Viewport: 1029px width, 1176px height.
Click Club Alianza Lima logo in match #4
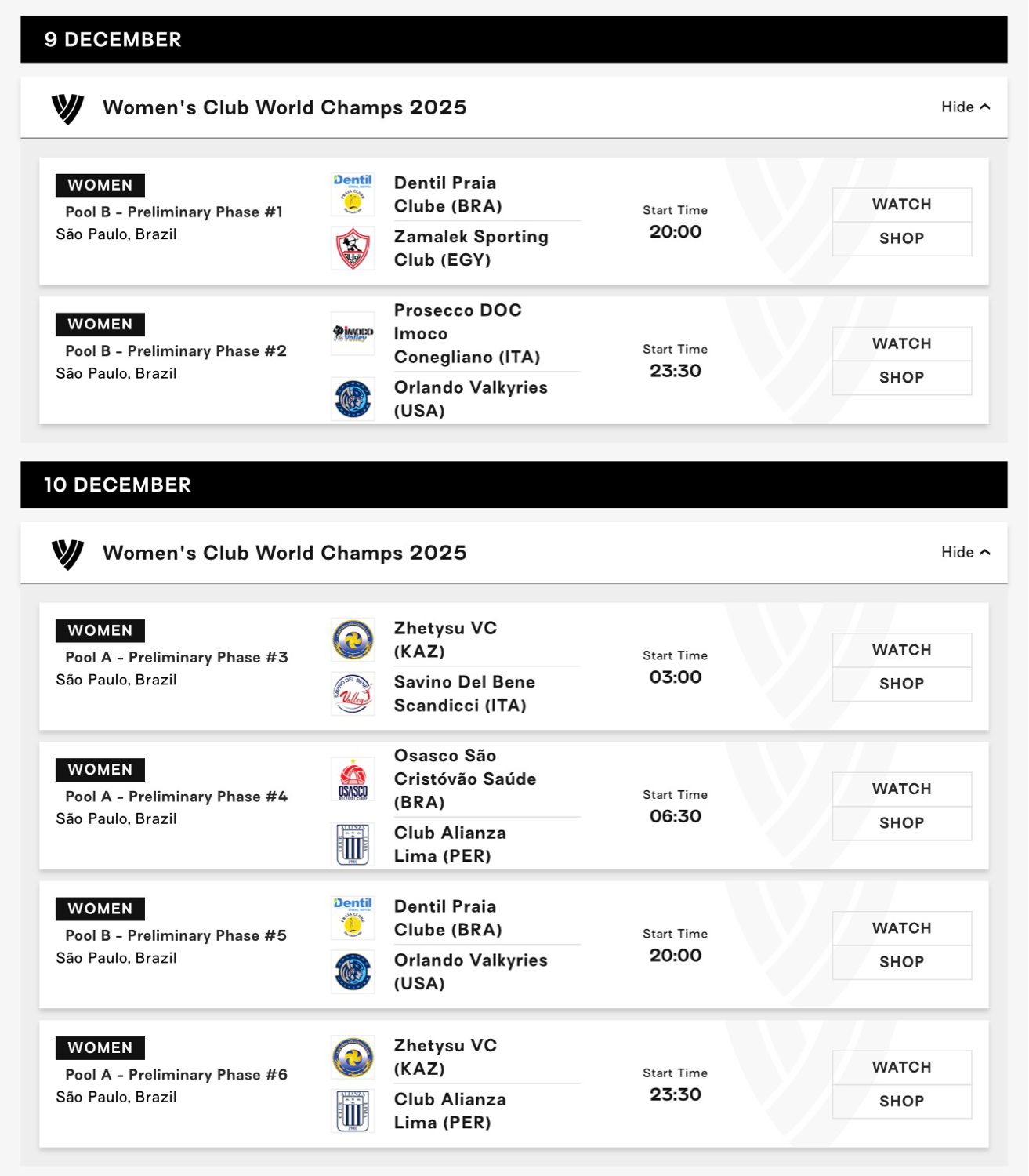[353, 844]
